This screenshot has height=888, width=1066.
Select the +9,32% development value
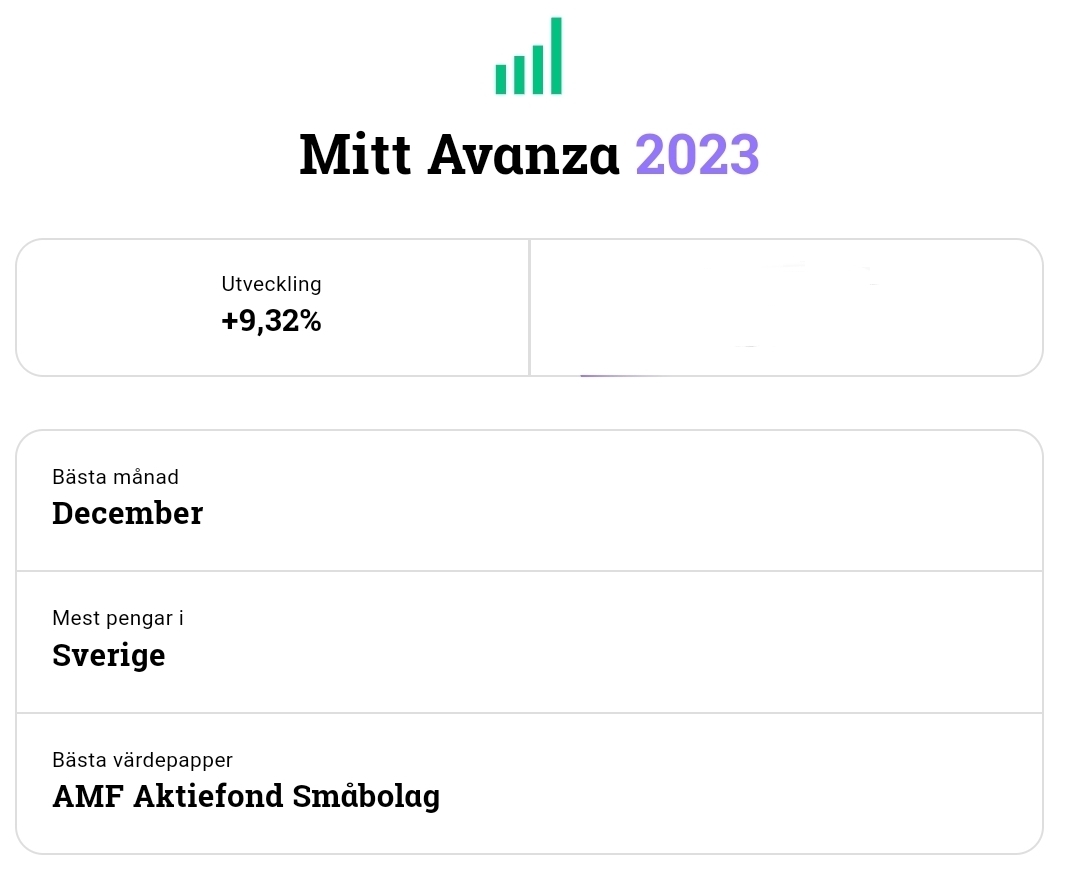click(271, 321)
